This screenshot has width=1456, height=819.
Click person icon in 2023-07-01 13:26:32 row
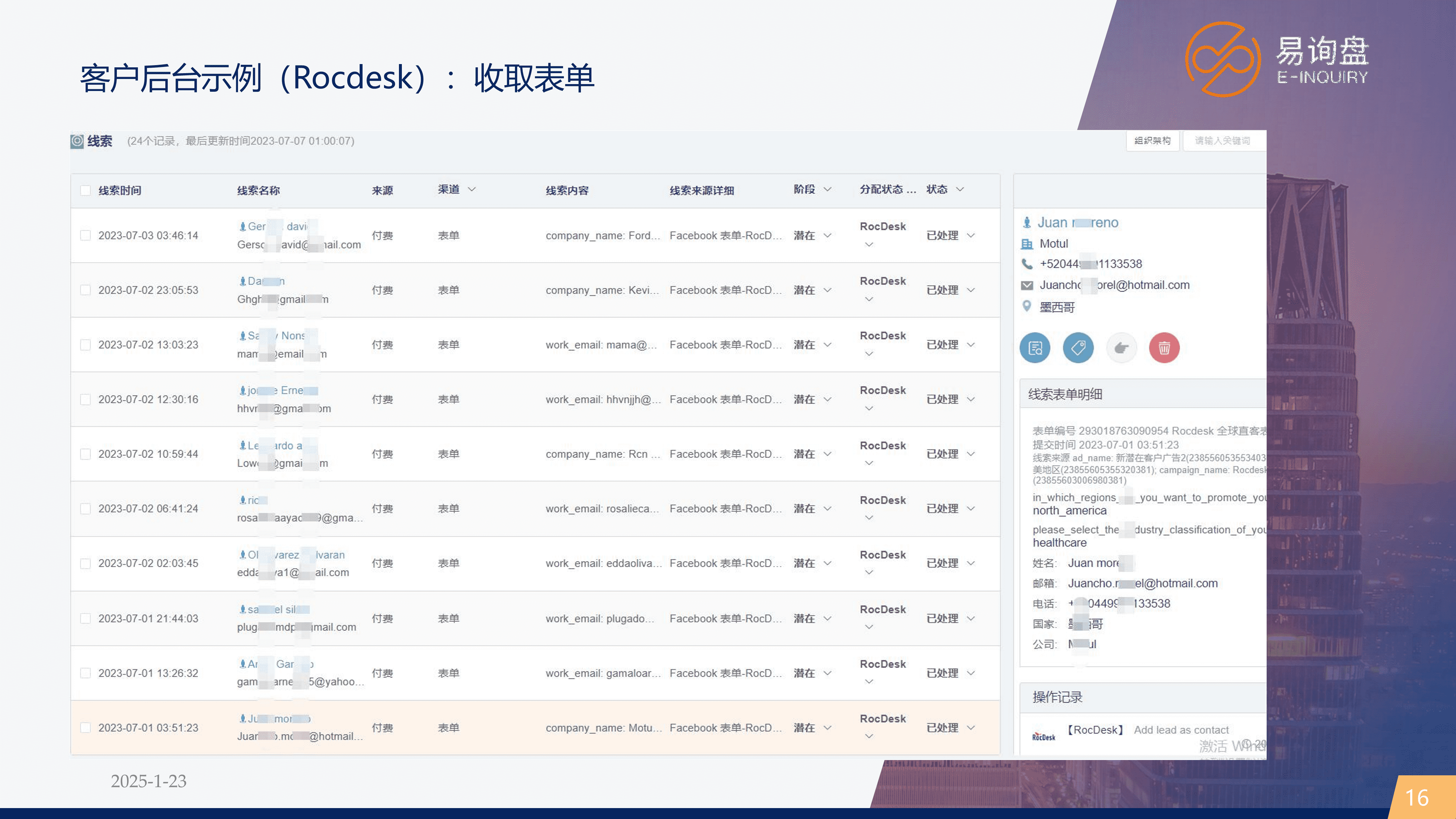pos(242,664)
